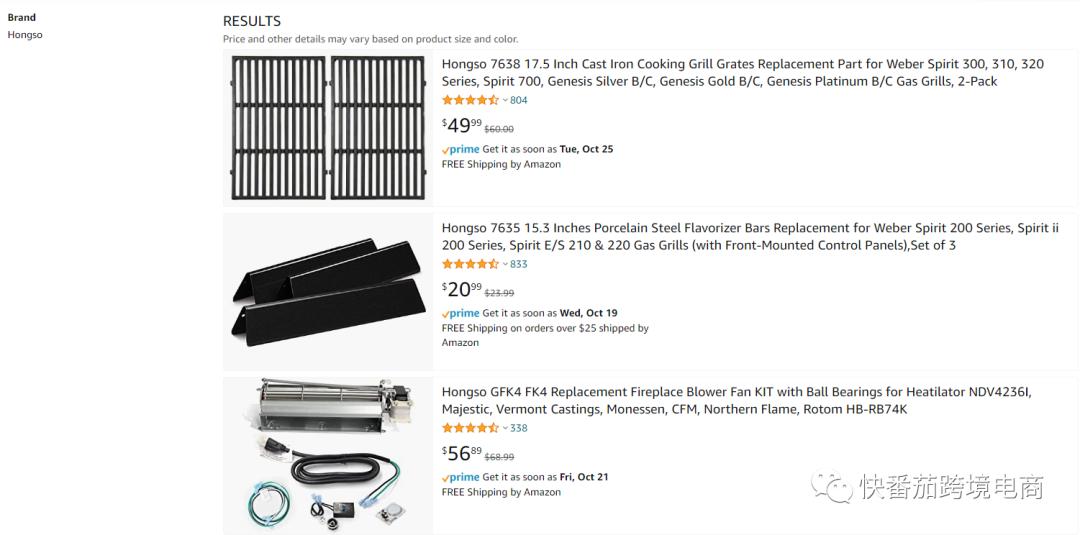Screen dimensions: 1080x535
Task: Open the Hongso 7635 flavorizer bars title
Action: click(x=750, y=236)
